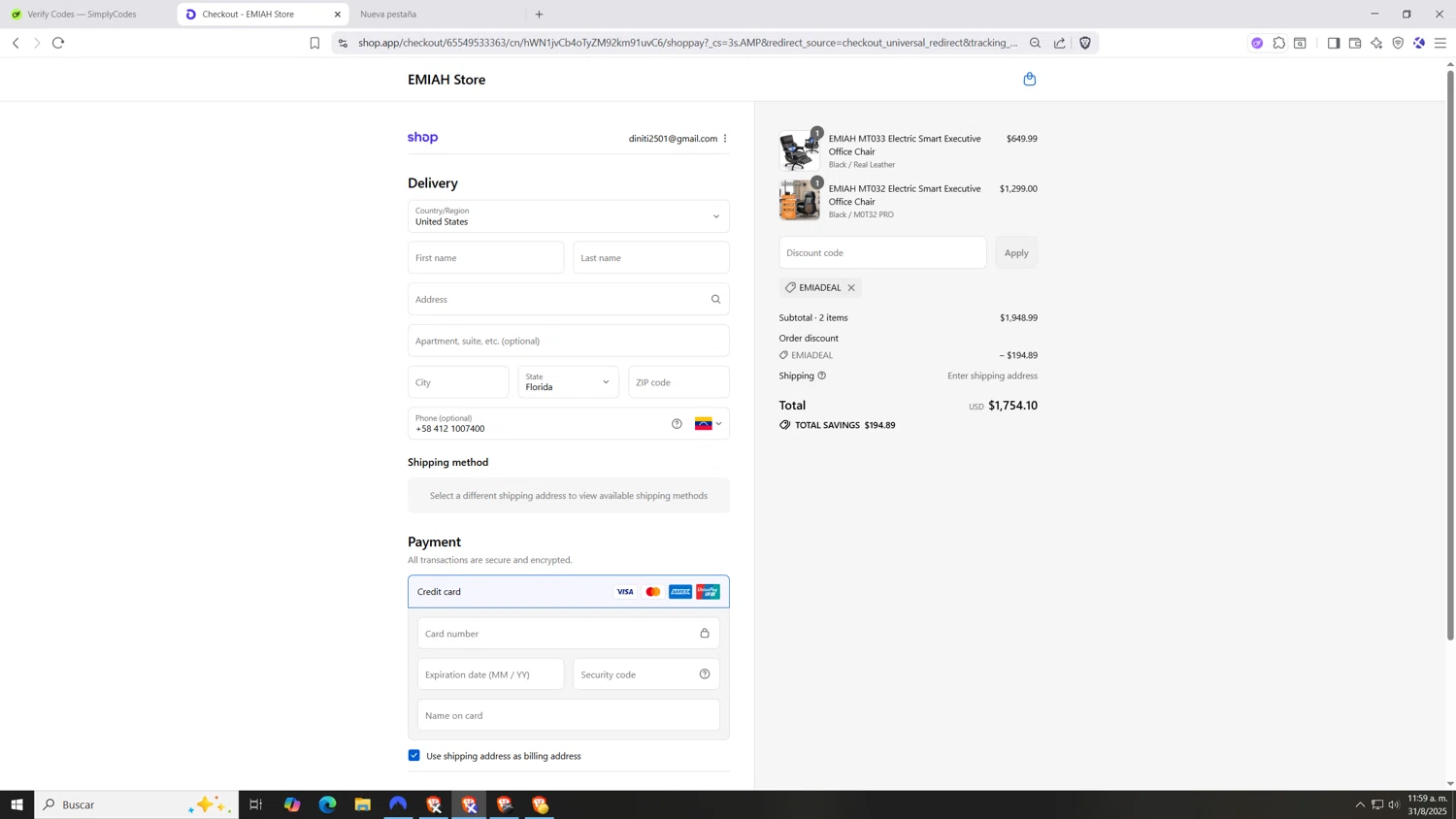The image size is (1456, 819).
Task: Share this page via address bar icon
Action: [x=1060, y=43]
